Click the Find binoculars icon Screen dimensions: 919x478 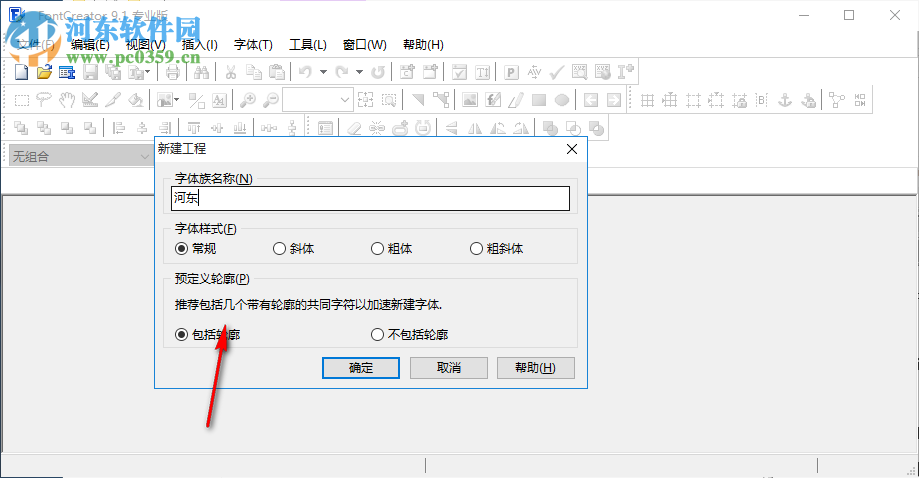click(201, 72)
